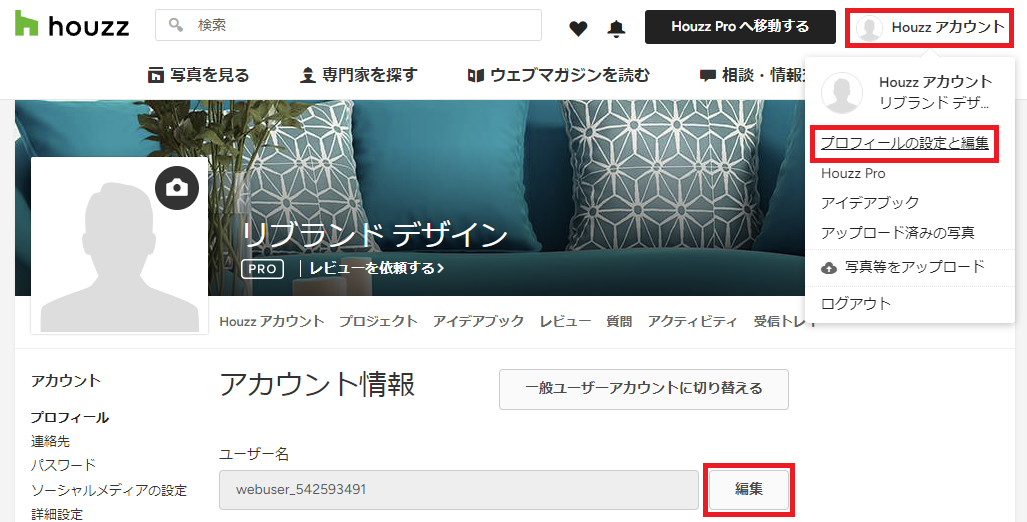Viewport: 1027px width, 522px height.
Task: Click Houzz アカウント name in dropdown header
Action: (935, 82)
